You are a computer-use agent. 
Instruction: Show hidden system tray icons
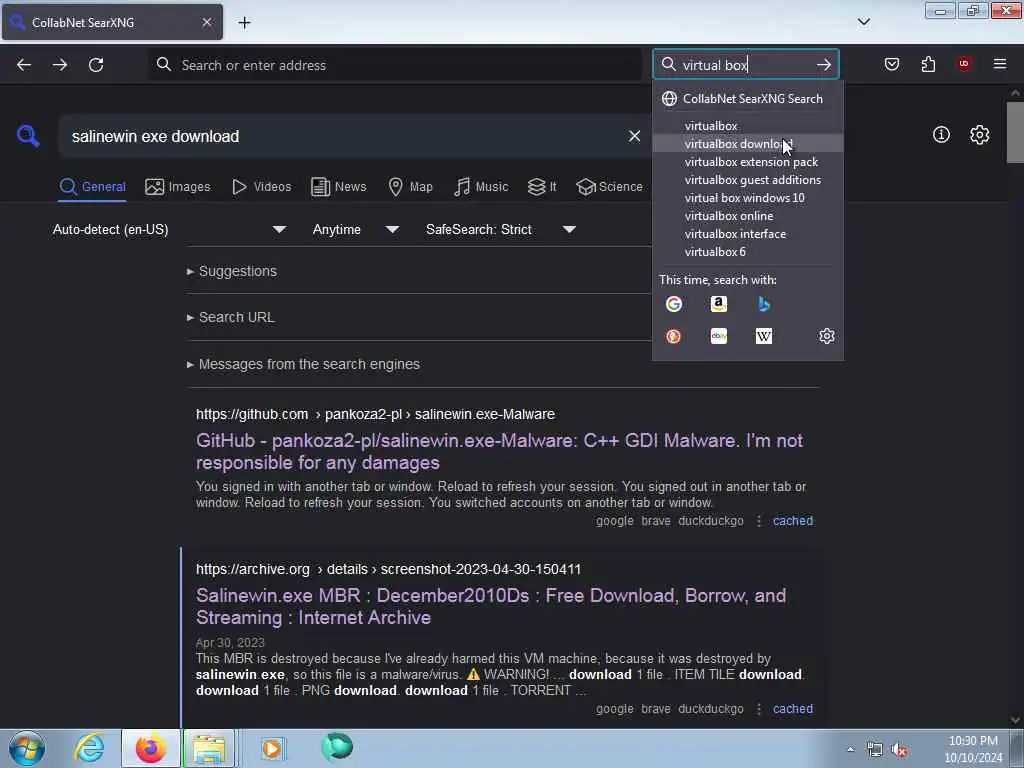pyautogui.click(x=850, y=750)
